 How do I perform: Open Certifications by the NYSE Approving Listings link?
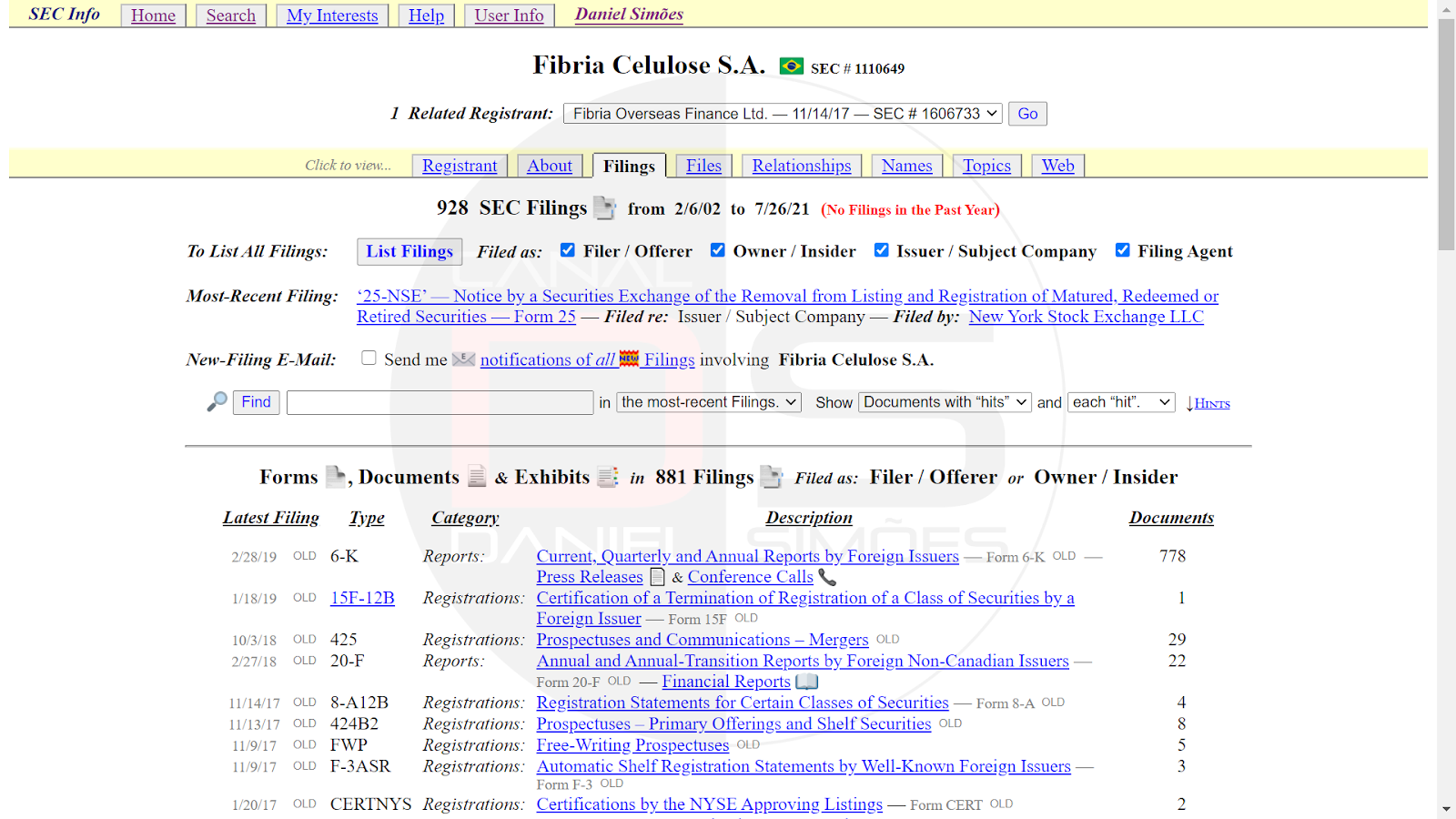tap(710, 804)
